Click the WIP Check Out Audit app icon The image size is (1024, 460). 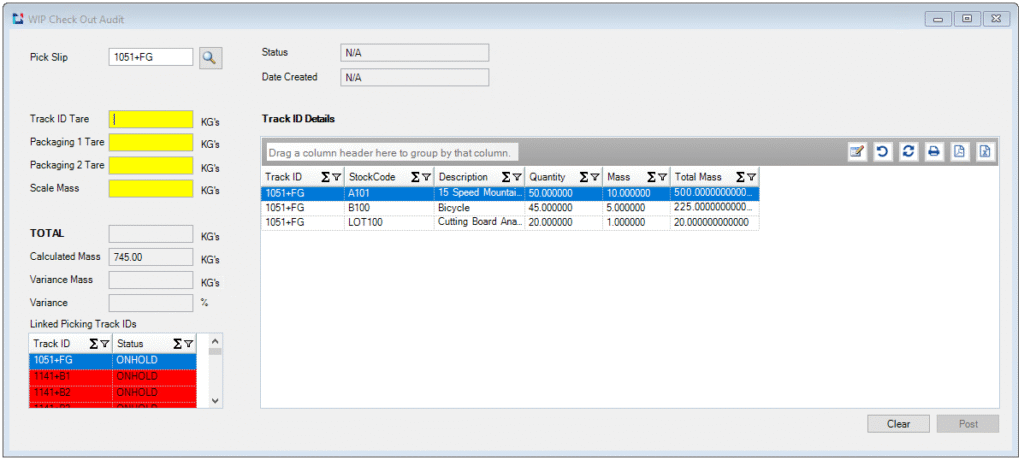point(18,19)
